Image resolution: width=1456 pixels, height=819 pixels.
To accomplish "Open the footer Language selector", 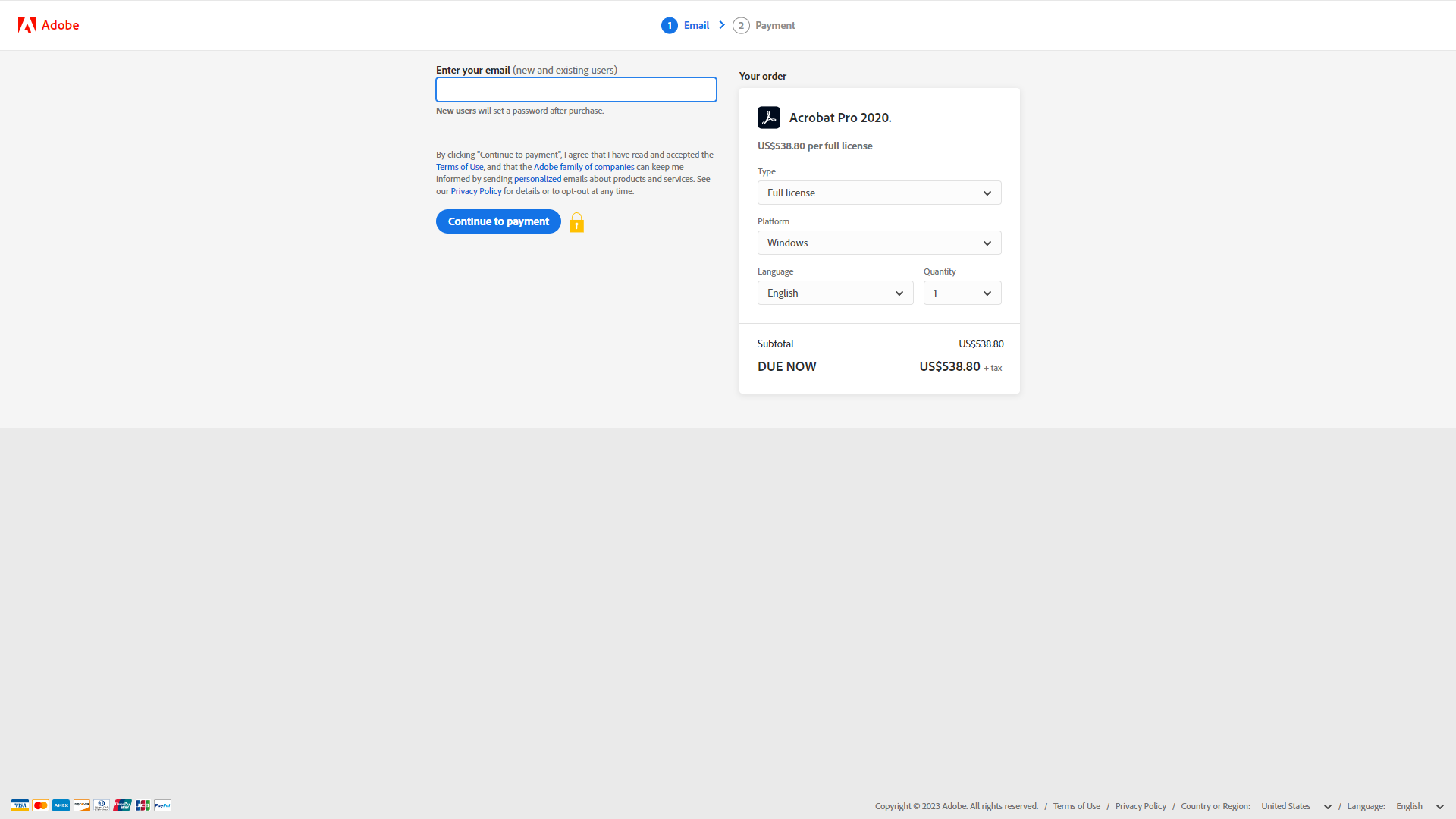I will point(1420,806).
